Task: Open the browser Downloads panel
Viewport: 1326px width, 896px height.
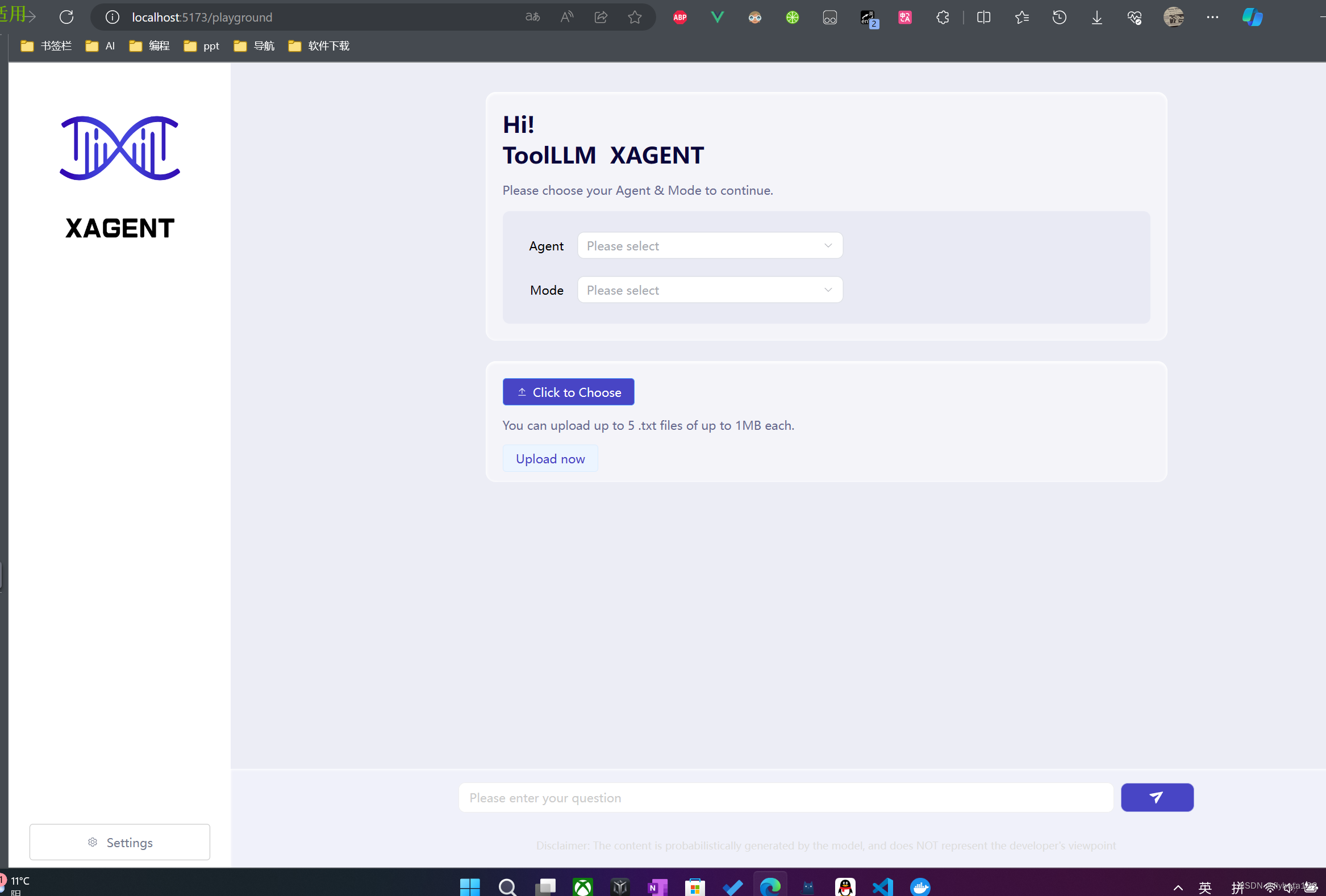Action: pos(1096,17)
